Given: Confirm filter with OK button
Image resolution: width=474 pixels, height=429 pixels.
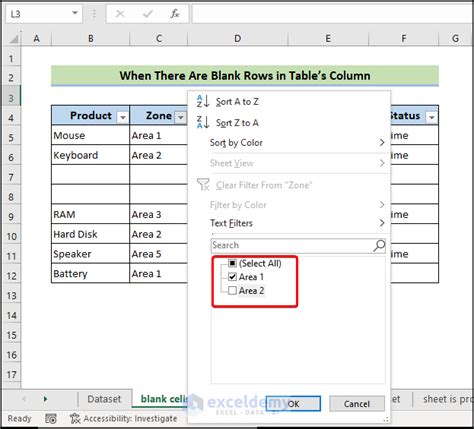Looking at the screenshot, I should (293, 404).
